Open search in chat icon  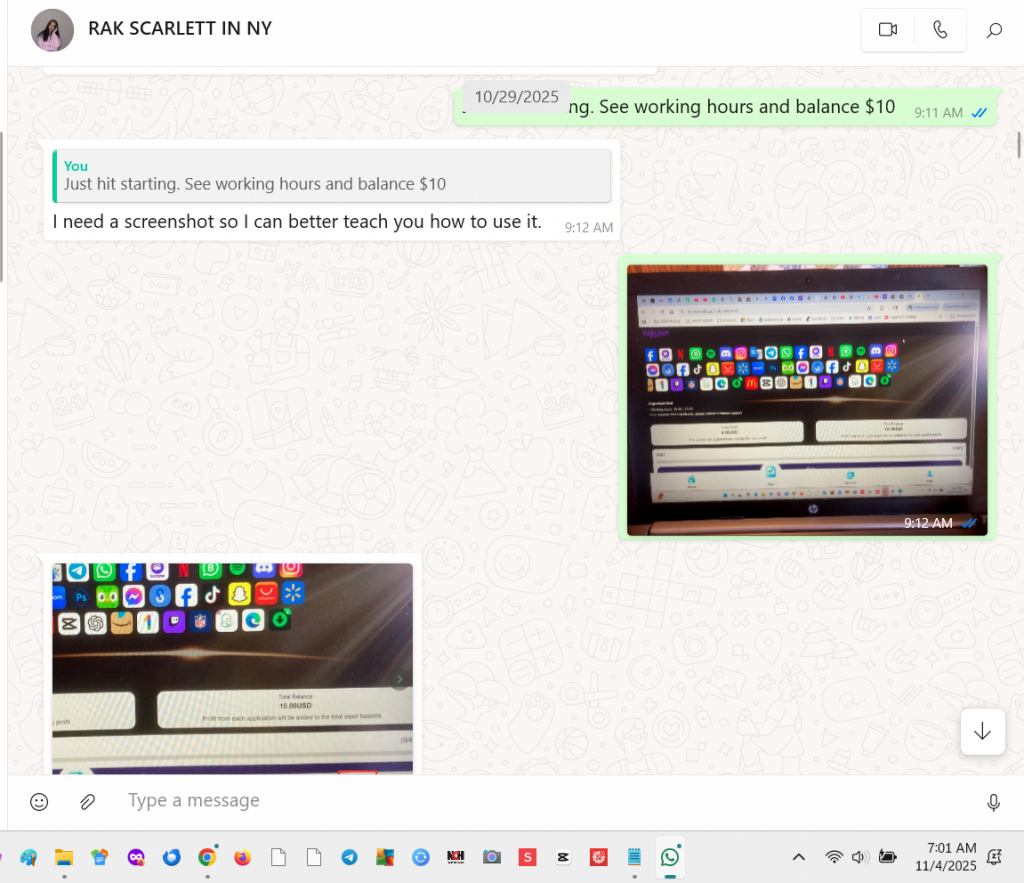click(x=994, y=30)
